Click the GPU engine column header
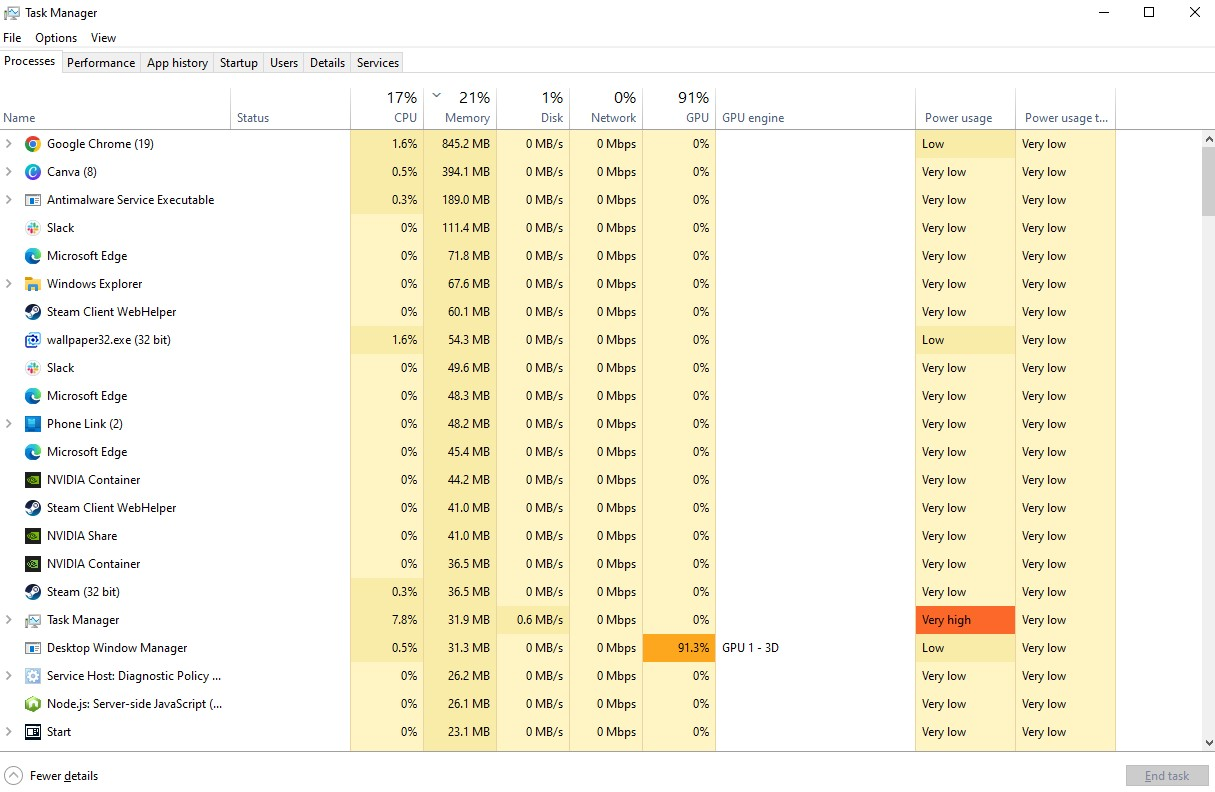This screenshot has height=792, width=1215. pos(815,108)
